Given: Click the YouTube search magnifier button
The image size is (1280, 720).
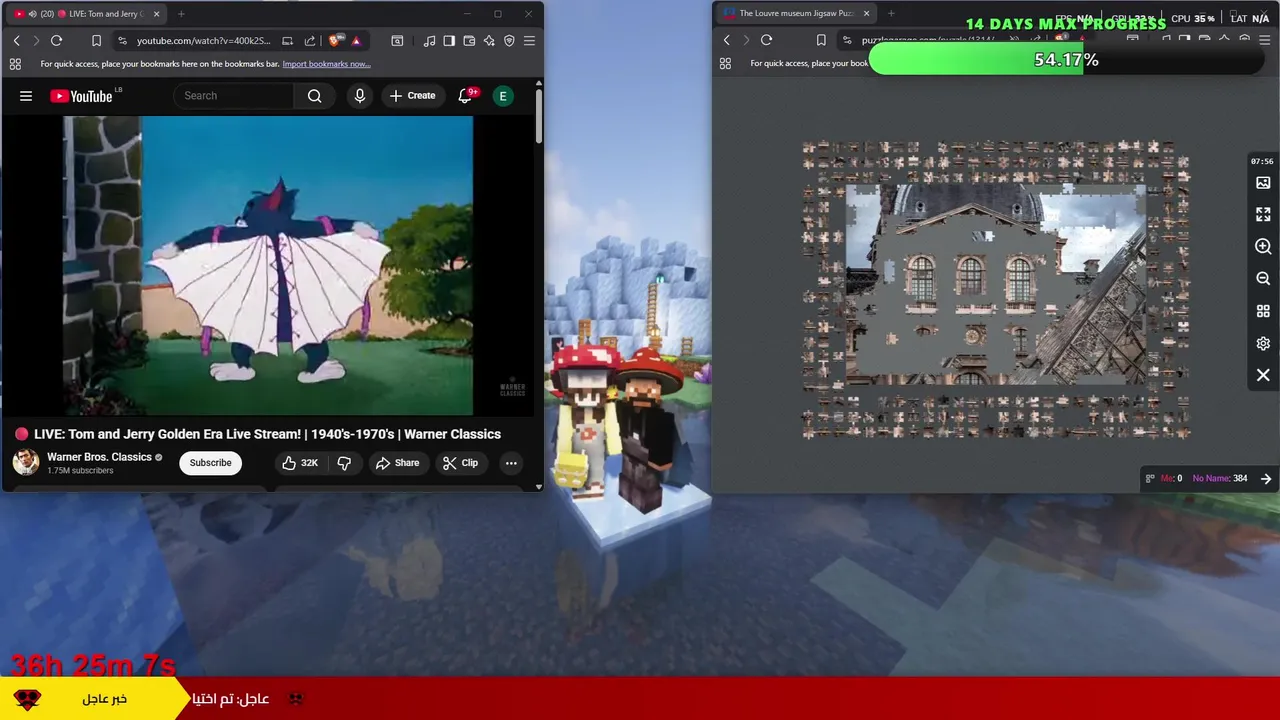Looking at the screenshot, I should [x=315, y=96].
